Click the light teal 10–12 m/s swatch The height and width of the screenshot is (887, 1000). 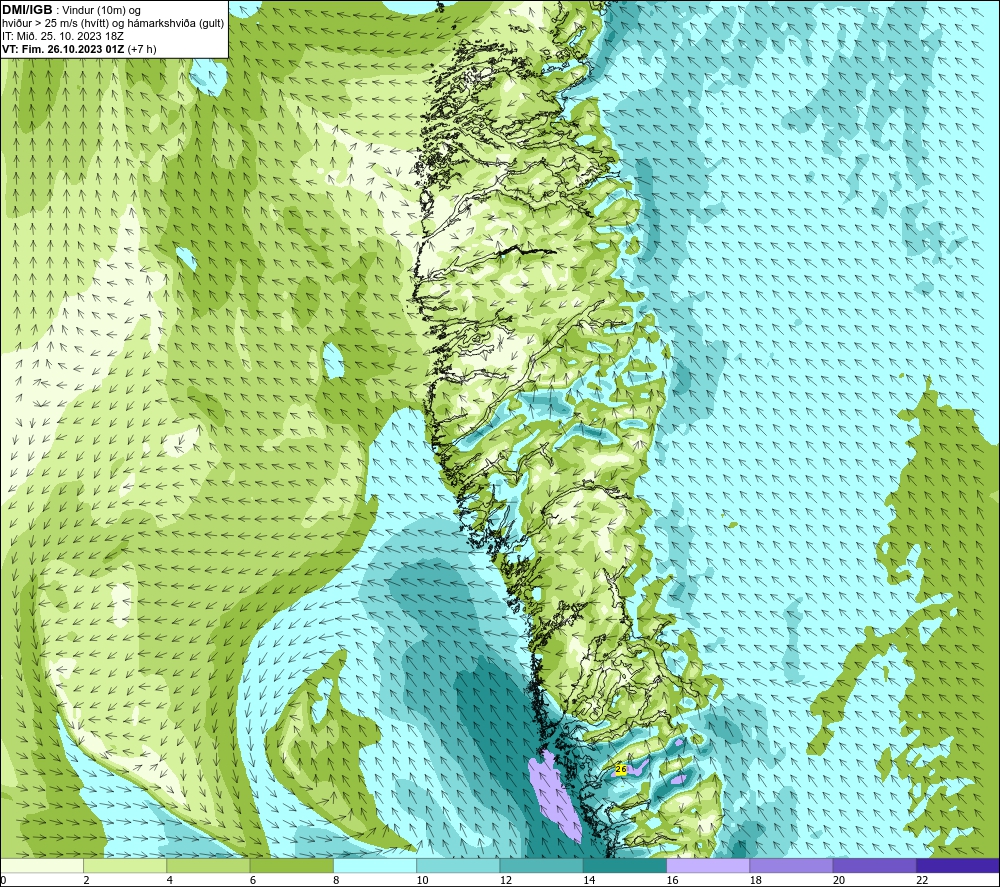tap(458, 865)
